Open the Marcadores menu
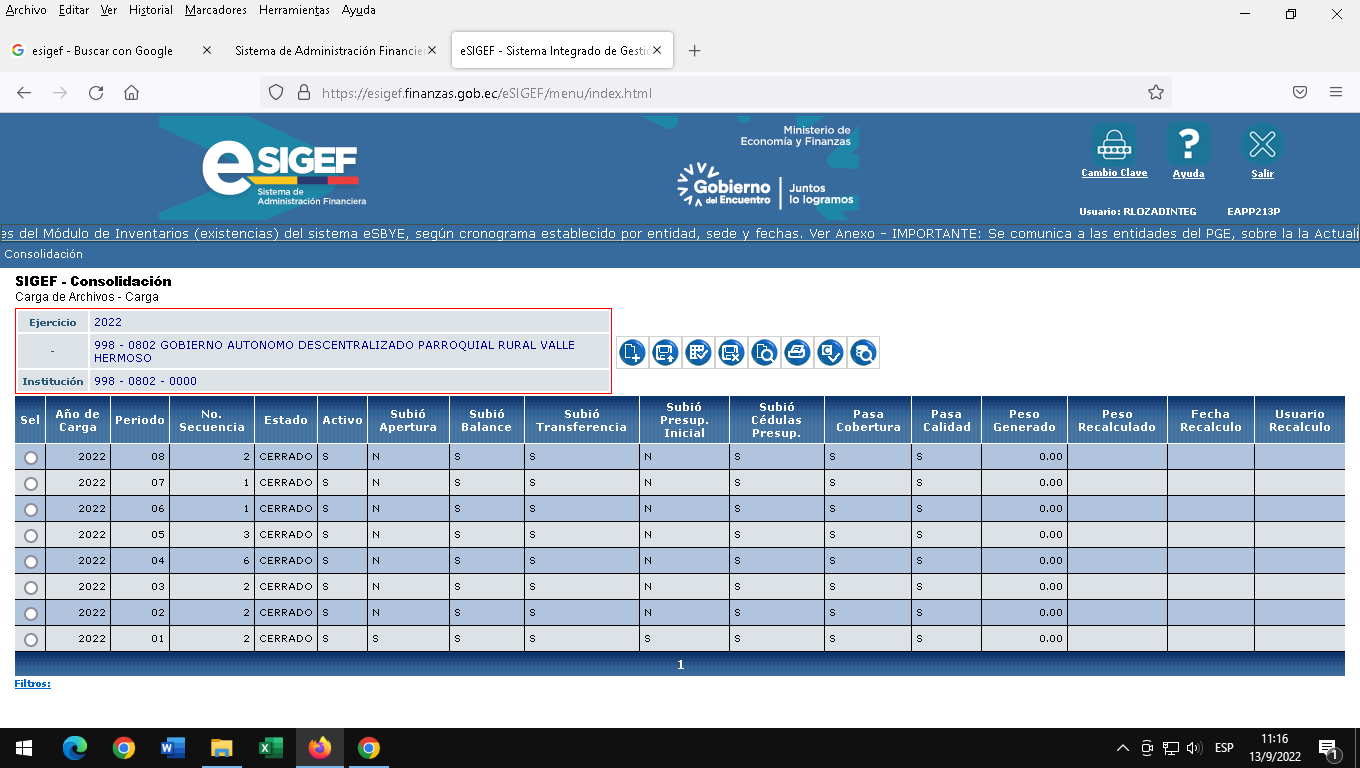The image size is (1360, 768). click(x=215, y=10)
